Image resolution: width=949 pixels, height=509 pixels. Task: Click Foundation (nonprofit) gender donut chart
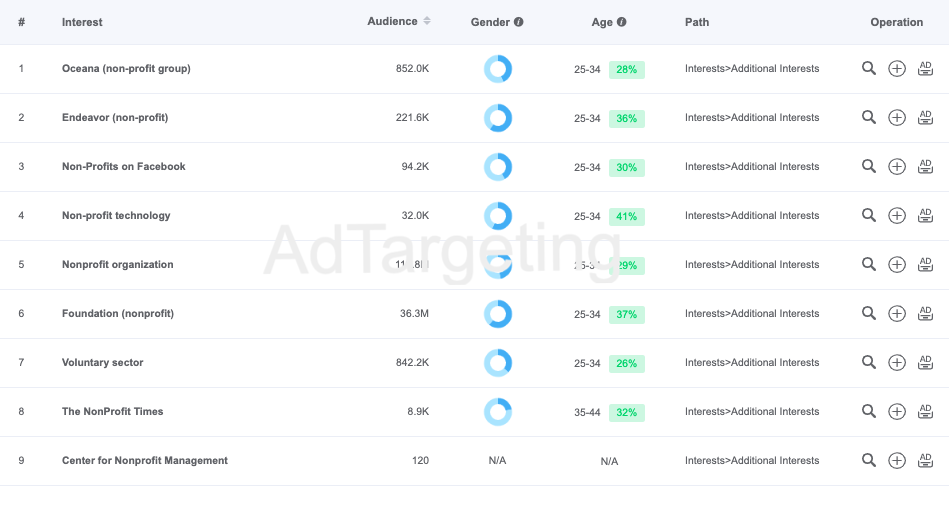tap(497, 314)
